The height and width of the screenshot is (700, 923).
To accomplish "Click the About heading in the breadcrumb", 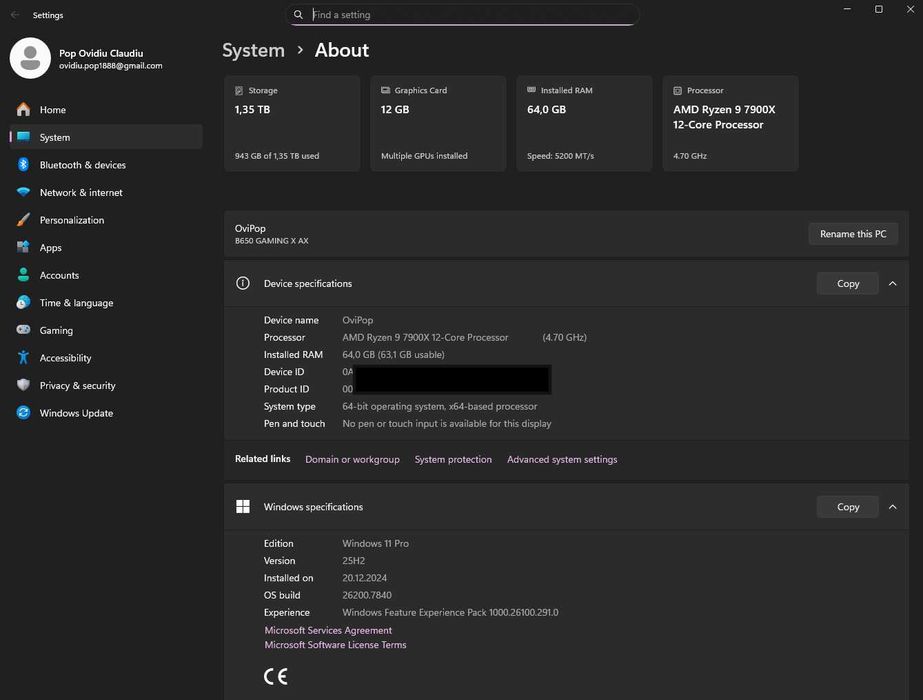I will [341, 51].
